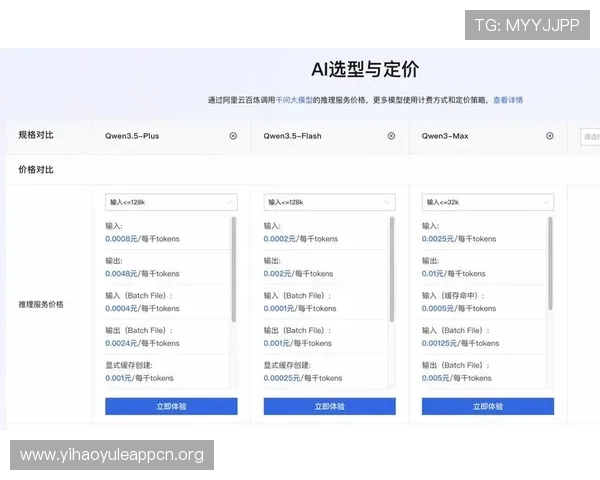Viewport: 600px width, 480px height.
Task: Click Qwen3-Max output price 0.01元
Action: point(432,274)
